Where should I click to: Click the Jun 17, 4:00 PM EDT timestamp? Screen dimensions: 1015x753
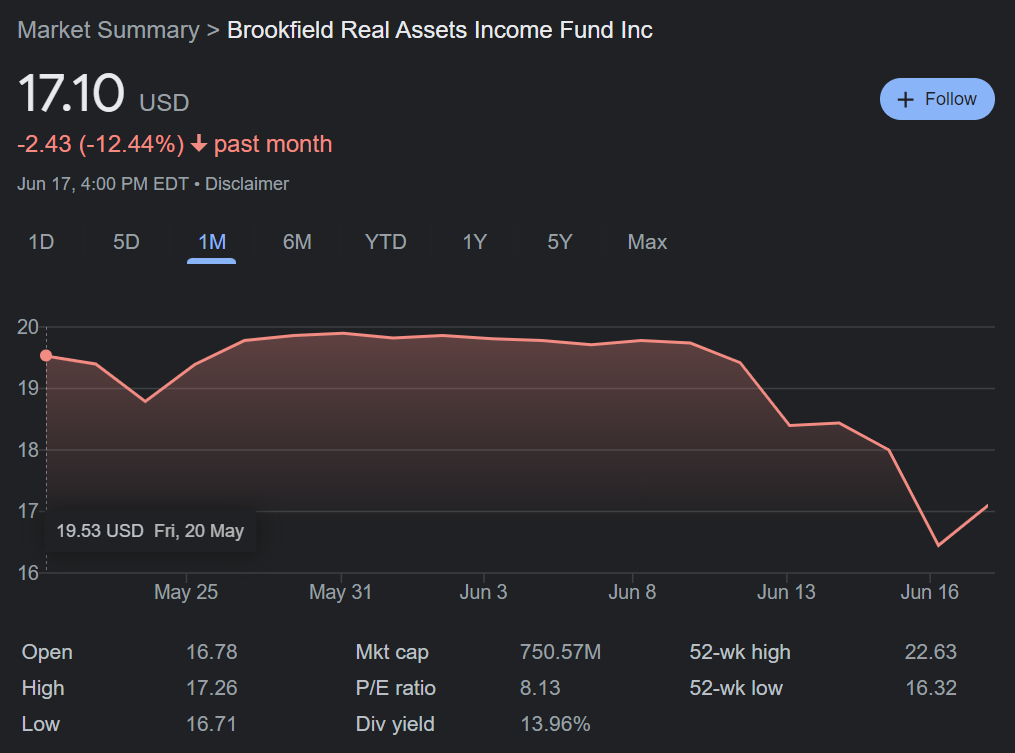(x=103, y=184)
